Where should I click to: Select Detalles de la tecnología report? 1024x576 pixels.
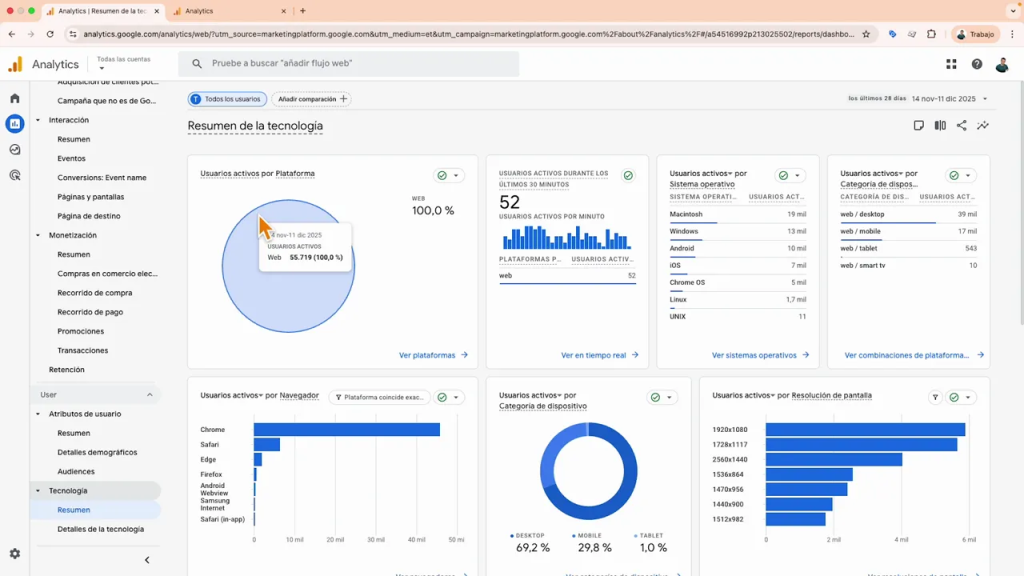point(100,529)
